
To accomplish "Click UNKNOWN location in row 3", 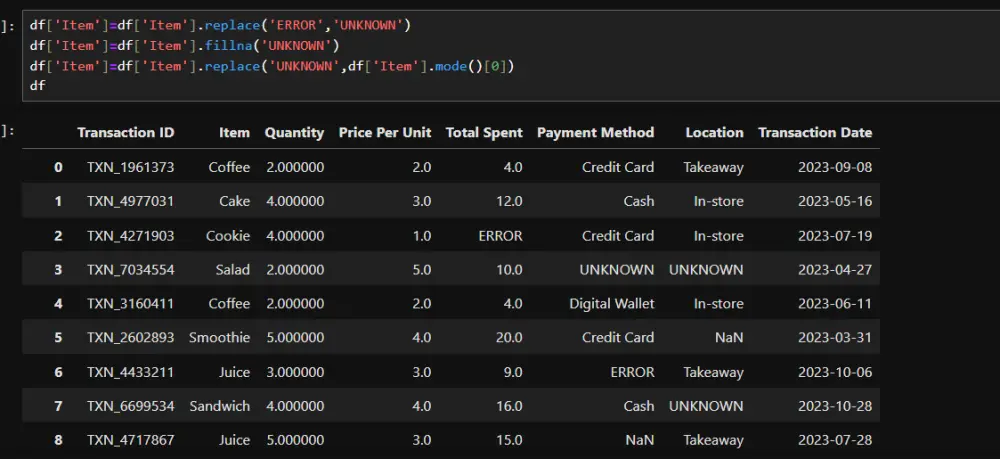I will (706, 270).
